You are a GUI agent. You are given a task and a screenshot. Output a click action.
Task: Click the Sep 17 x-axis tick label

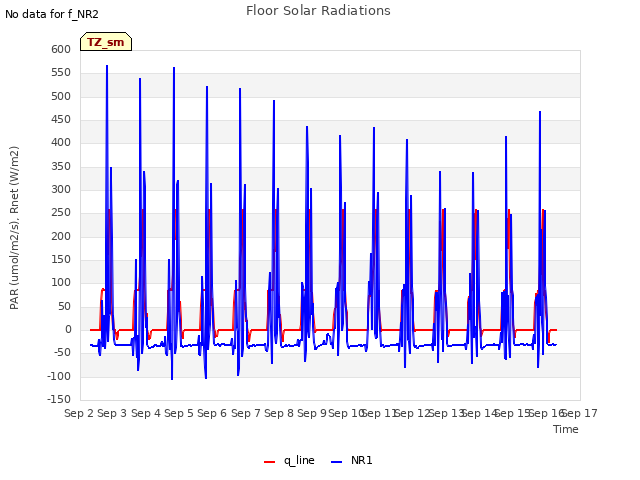pos(580,413)
